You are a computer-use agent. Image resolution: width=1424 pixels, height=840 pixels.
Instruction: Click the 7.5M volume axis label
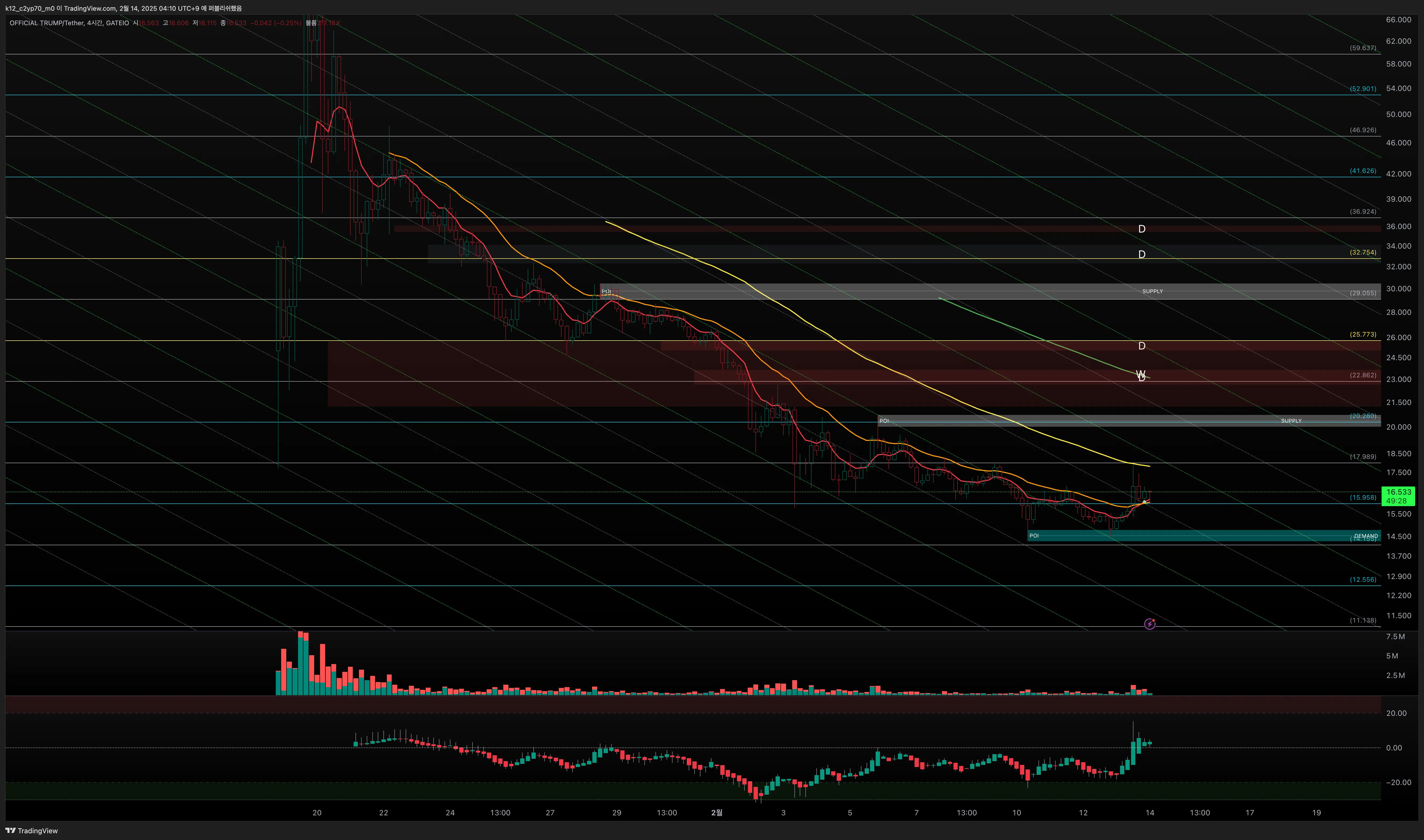click(x=1395, y=637)
